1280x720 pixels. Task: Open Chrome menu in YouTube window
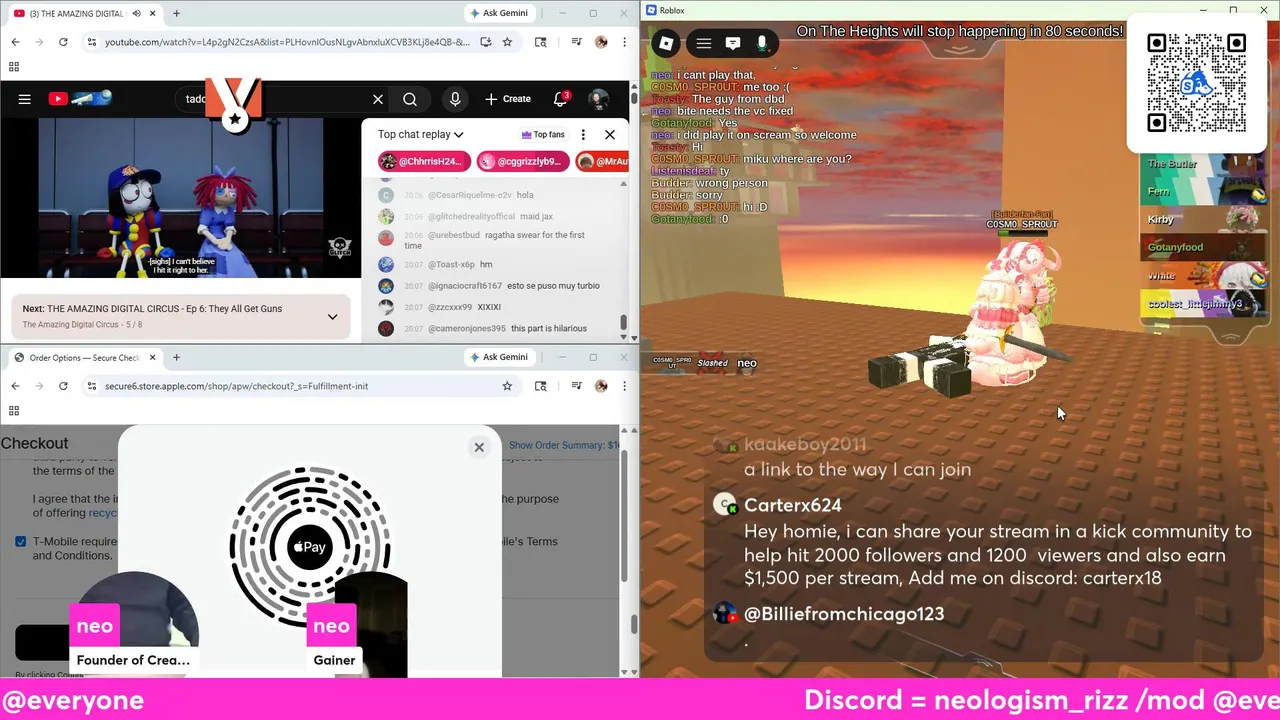click(624, 42)
